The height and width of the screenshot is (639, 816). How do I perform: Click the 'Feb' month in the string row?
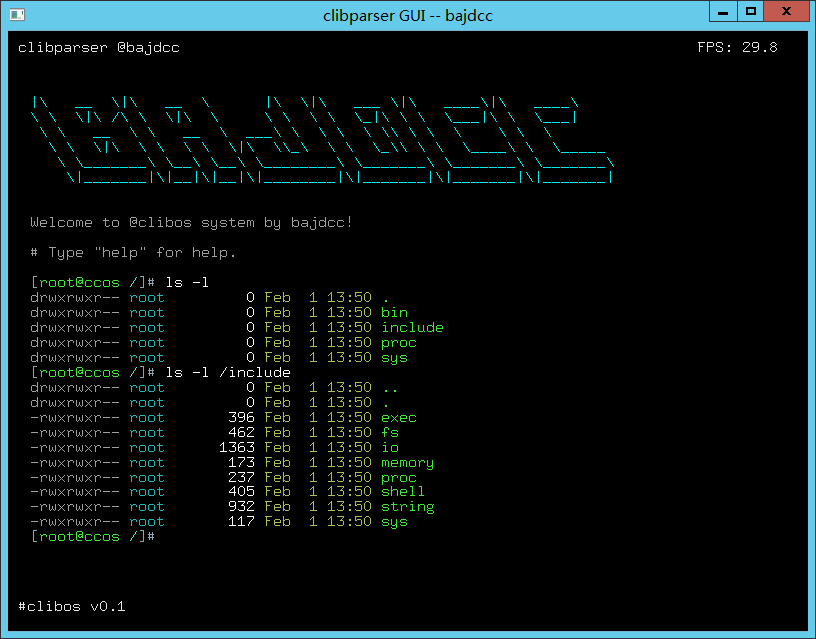277,507
